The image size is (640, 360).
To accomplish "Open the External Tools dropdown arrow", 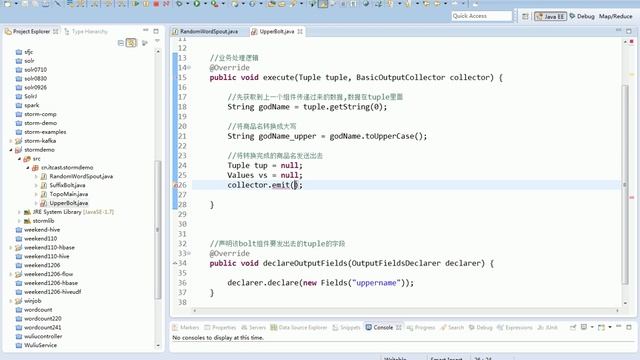I will pyautogui.click(x=223, y=4).
